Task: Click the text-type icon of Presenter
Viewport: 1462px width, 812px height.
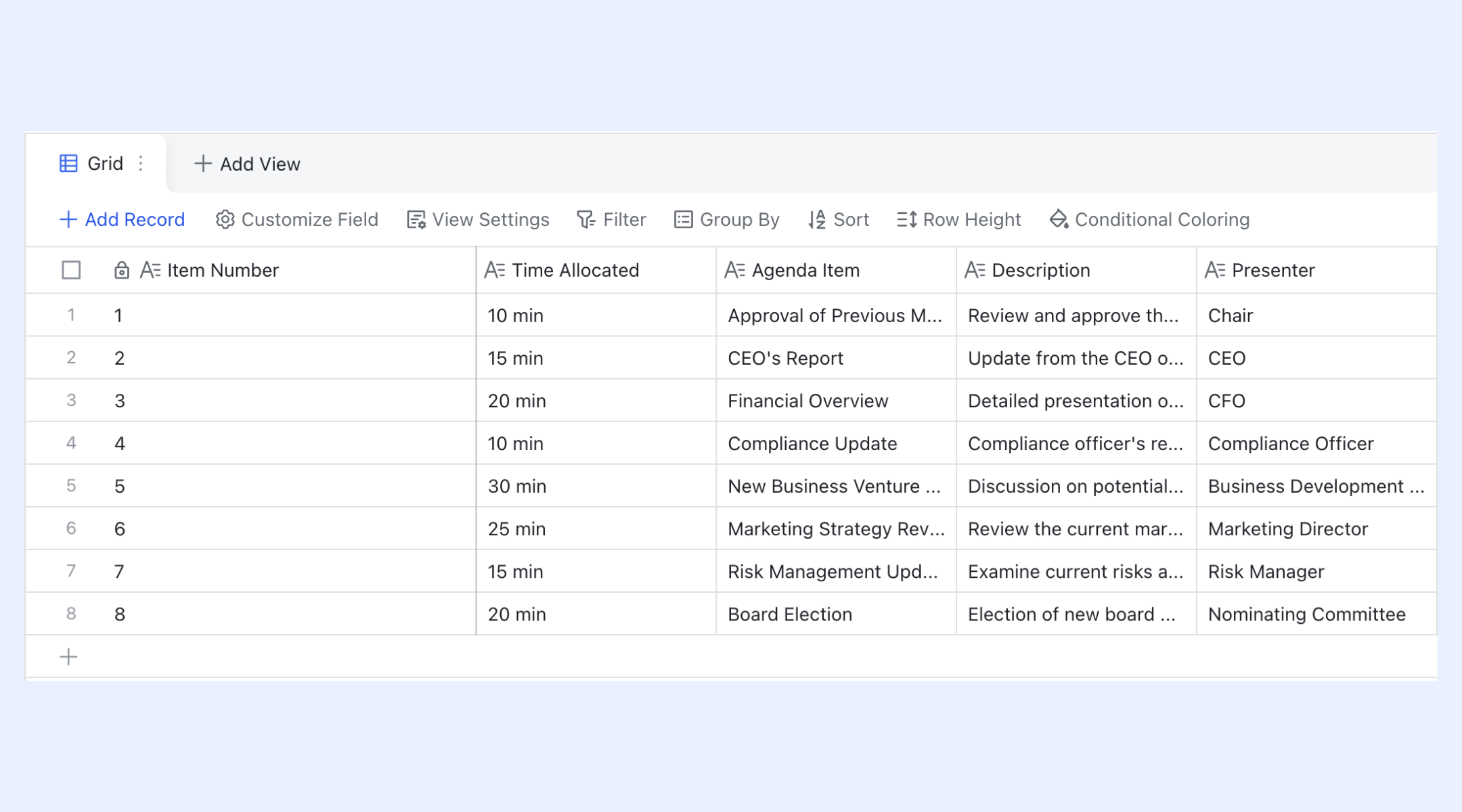Action: [x=1215, y=271]
